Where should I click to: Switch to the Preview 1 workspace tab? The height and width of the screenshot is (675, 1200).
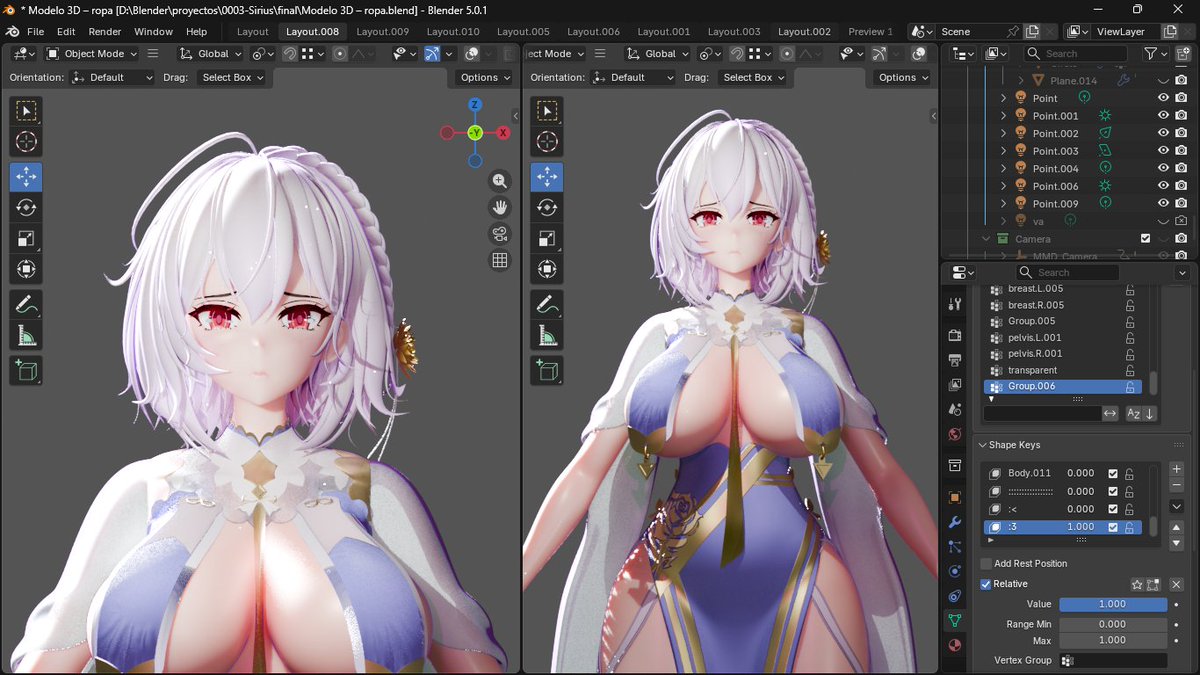coord(870,32)
